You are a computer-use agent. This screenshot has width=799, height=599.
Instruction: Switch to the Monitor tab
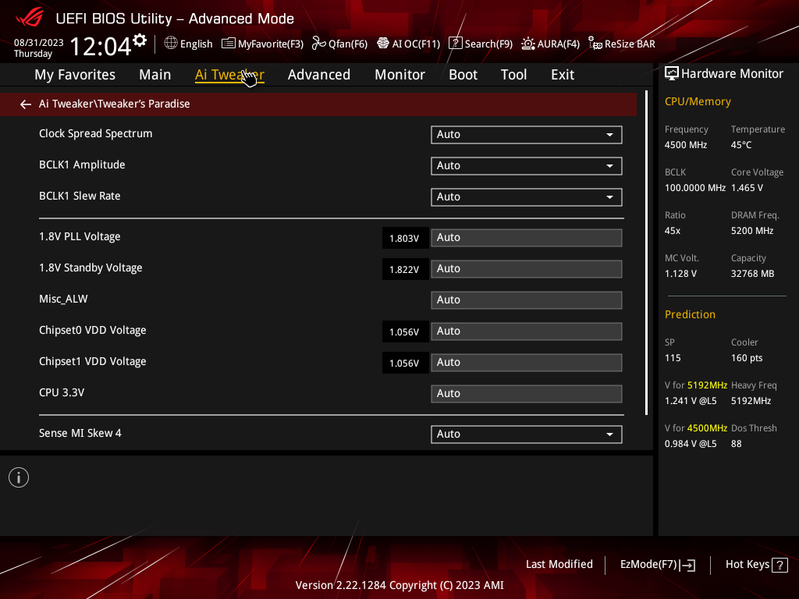coord(400,75)
